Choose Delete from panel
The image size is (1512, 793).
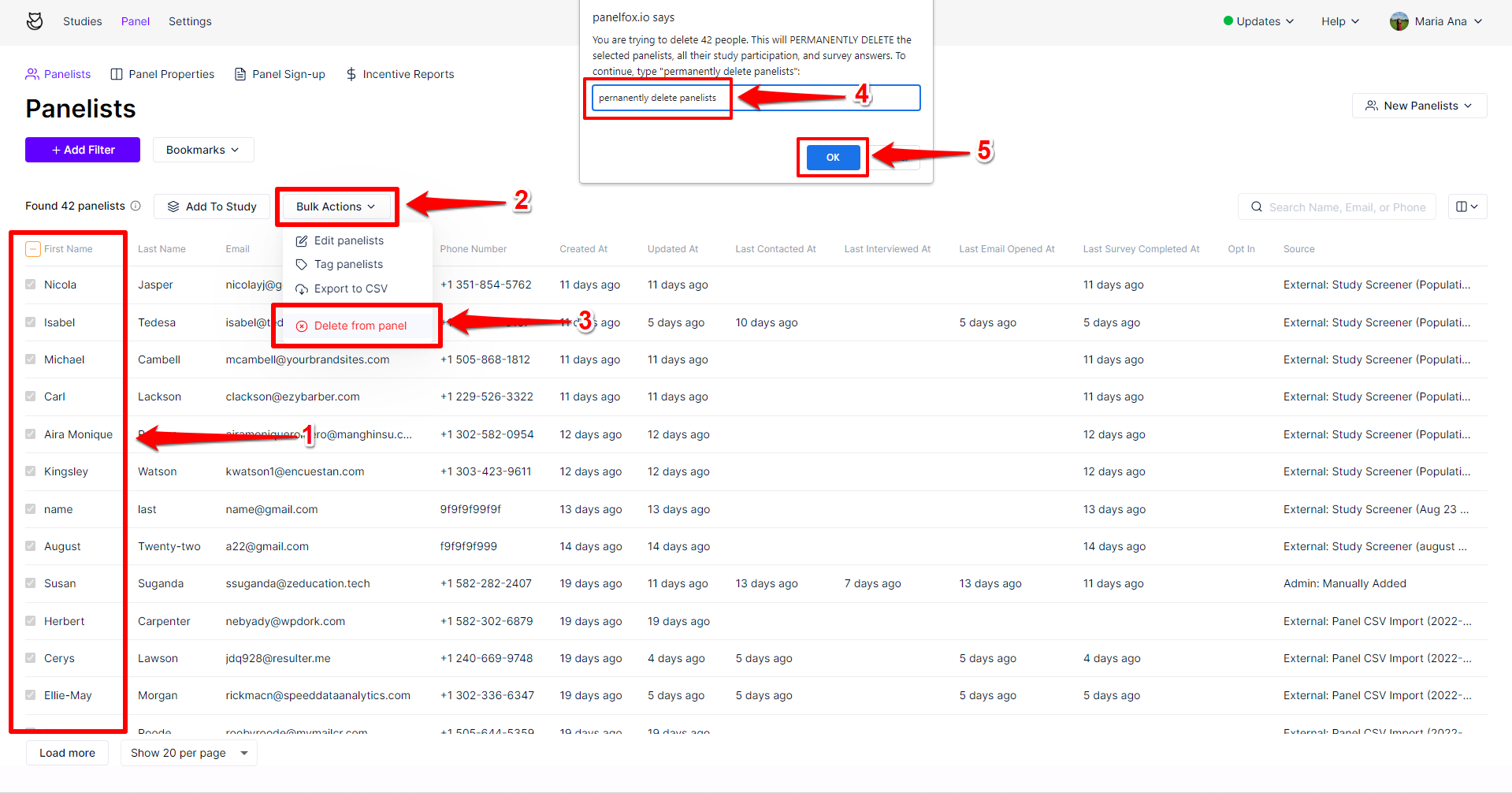click(357, 326)
